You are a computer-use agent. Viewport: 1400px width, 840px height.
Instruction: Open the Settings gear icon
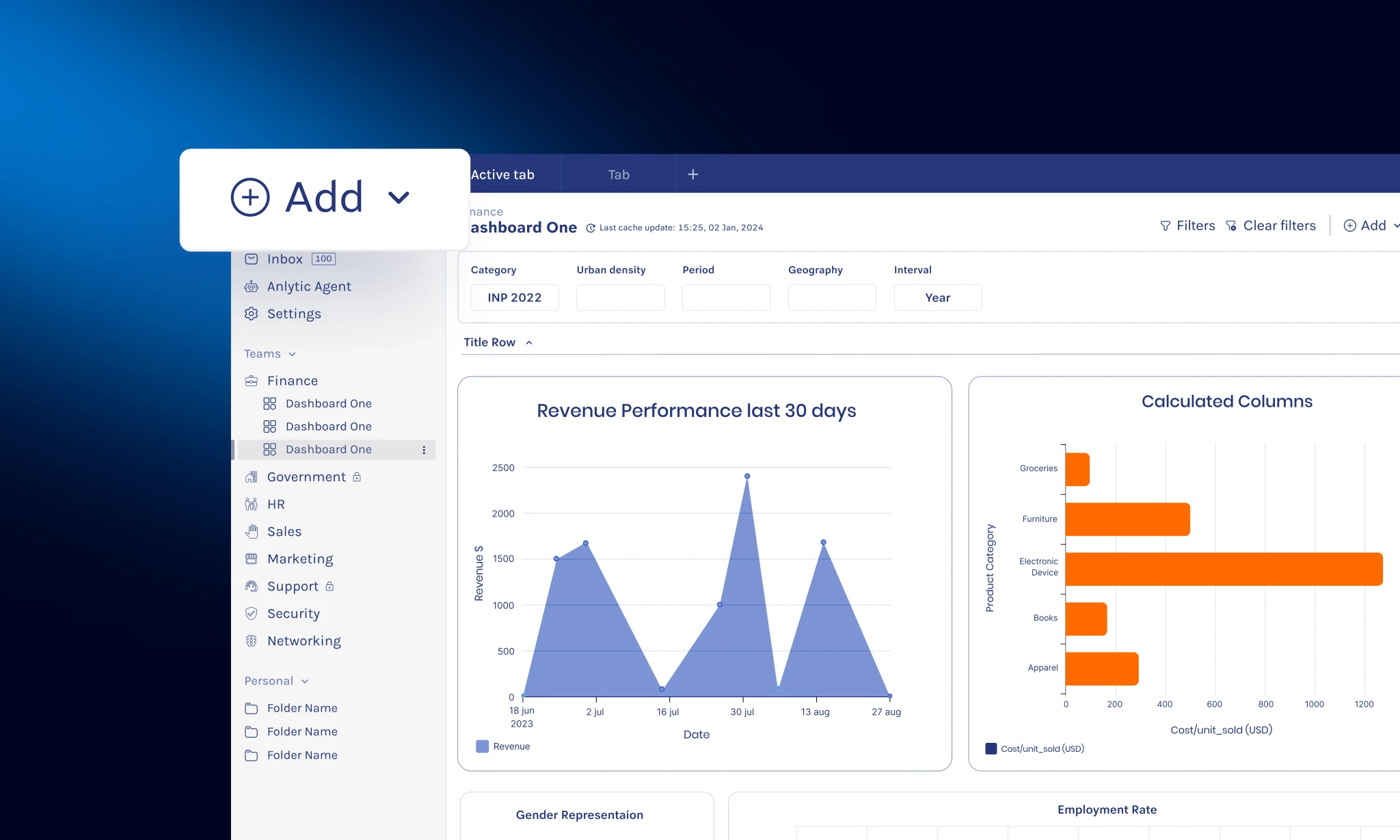click(252, 314)
